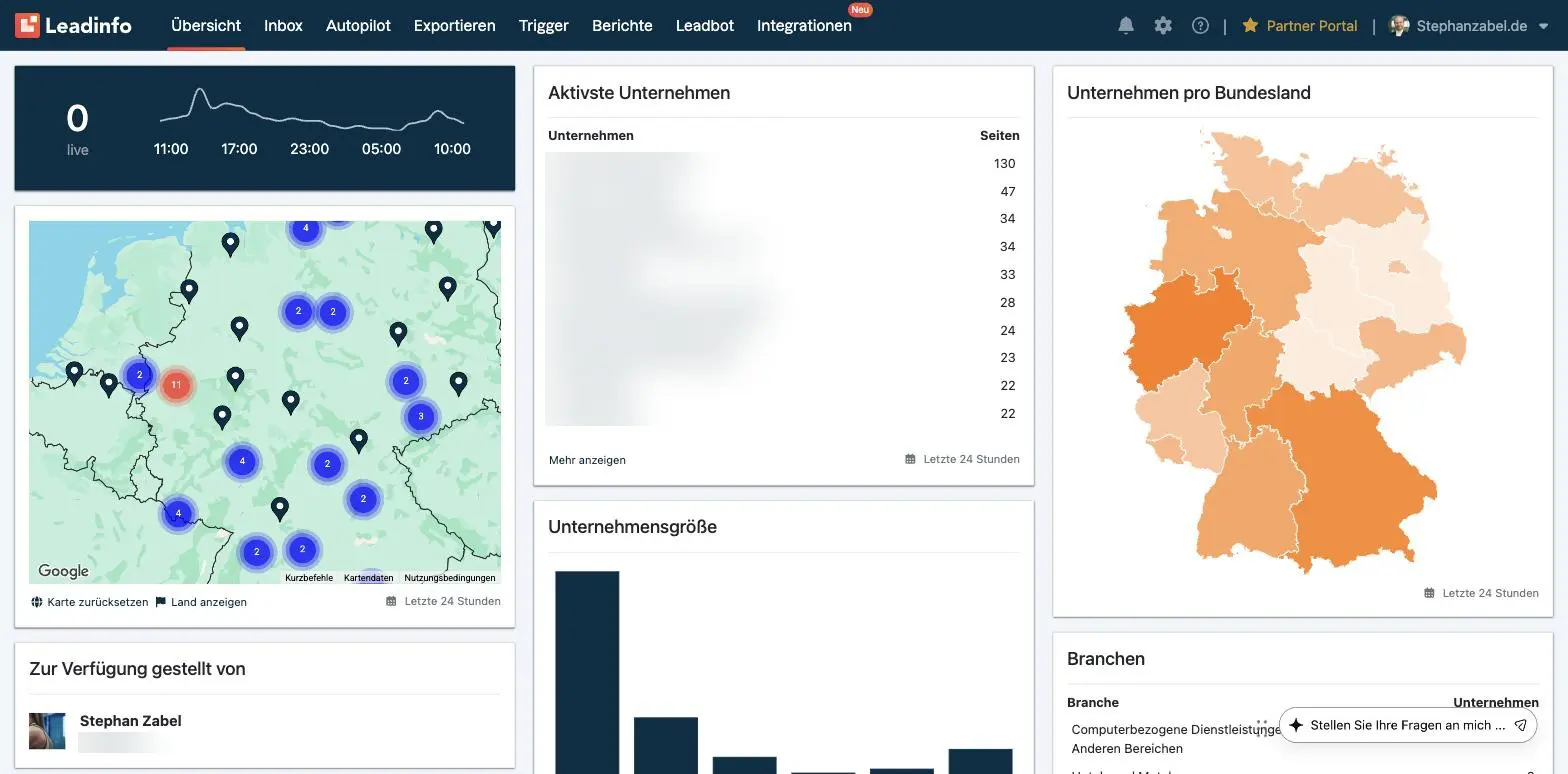Click the flag icon beside Land anzeigen

coord(161,602)
